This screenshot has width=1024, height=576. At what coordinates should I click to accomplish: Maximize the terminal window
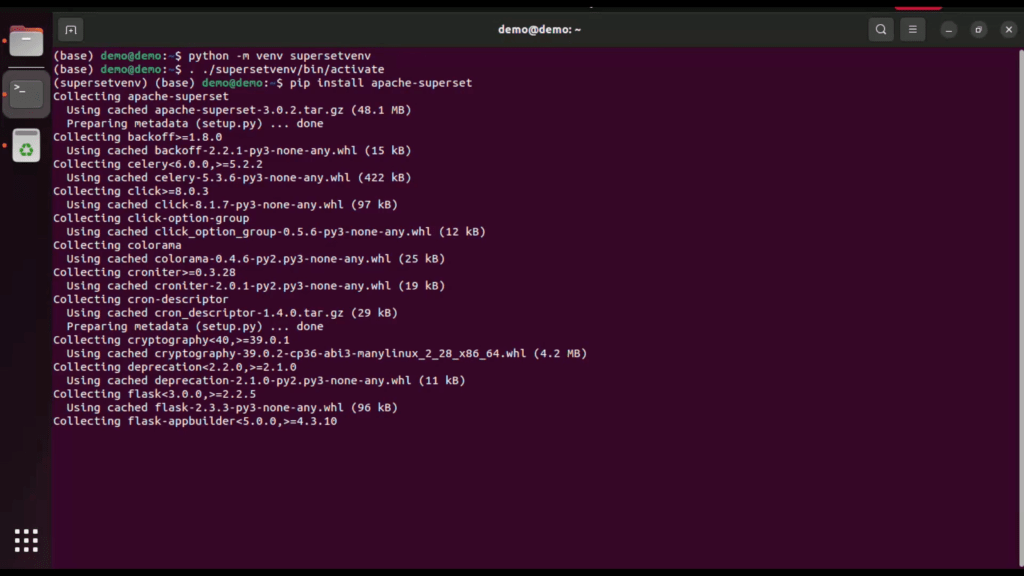click(978, 30)
